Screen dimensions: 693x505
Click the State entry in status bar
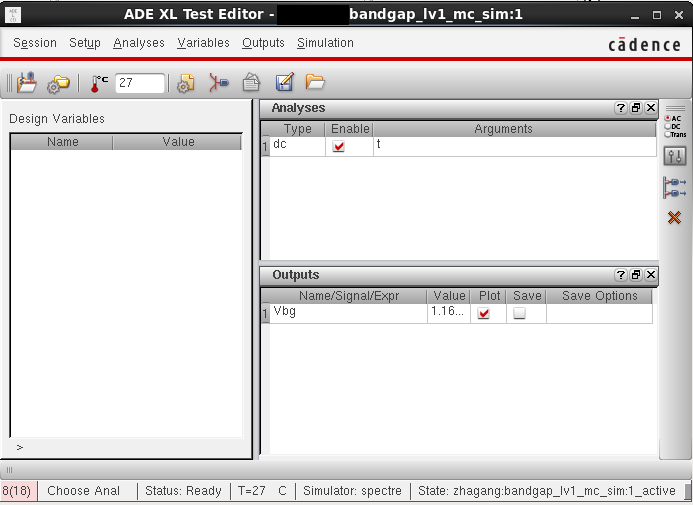coord(547,491)
